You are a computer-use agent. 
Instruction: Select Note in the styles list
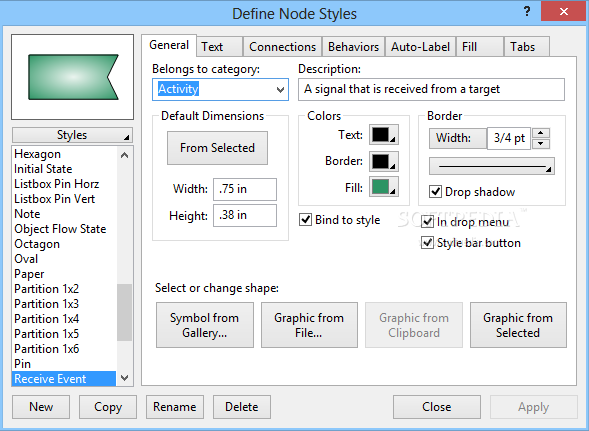click(x=64, y=214)
